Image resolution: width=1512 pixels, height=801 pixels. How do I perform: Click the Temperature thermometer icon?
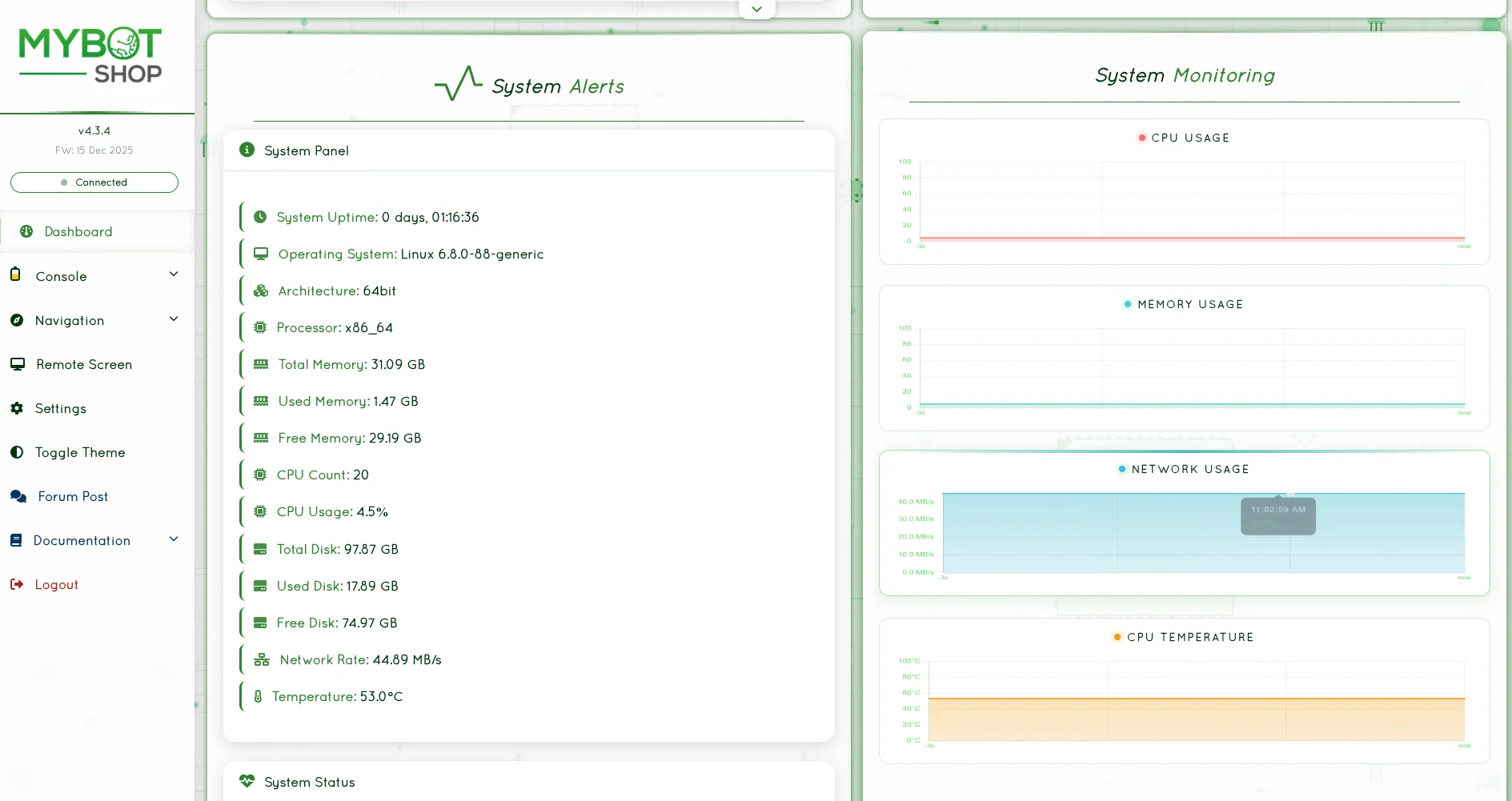(x=258, y=696)
